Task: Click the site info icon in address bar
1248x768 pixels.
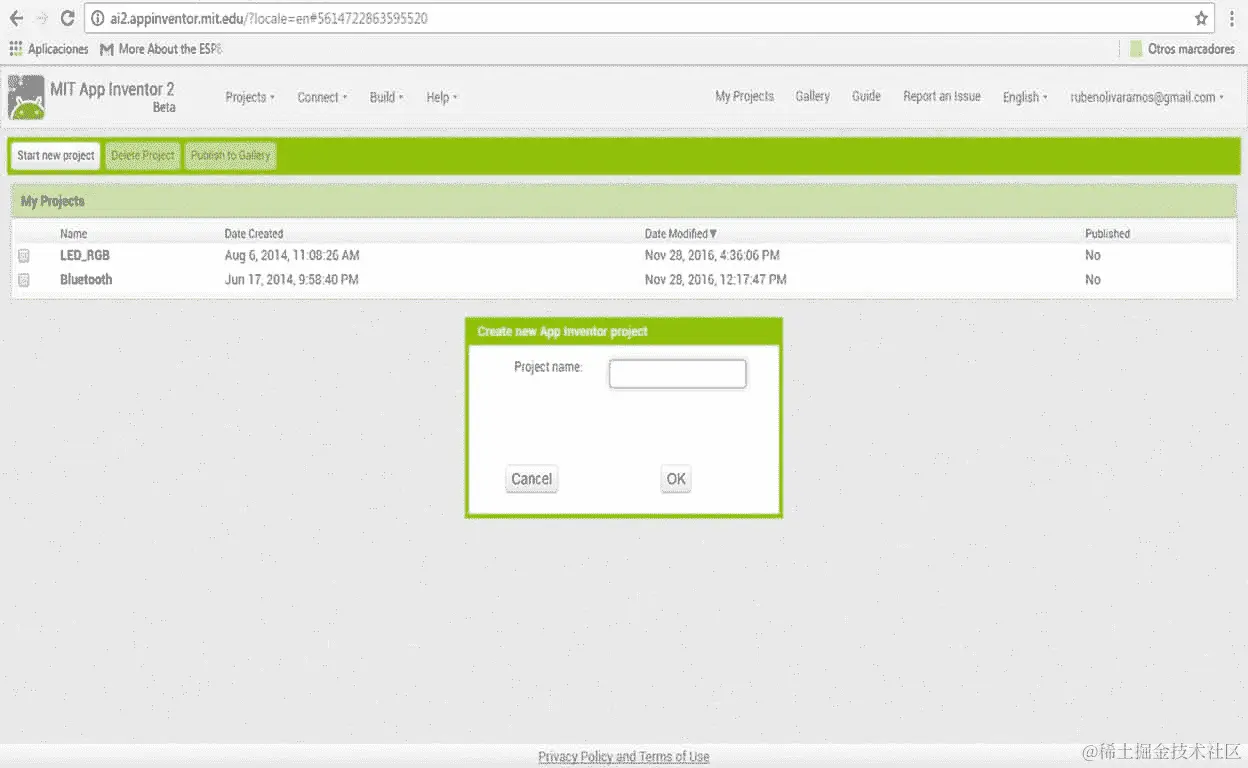Action: (96, 18)
